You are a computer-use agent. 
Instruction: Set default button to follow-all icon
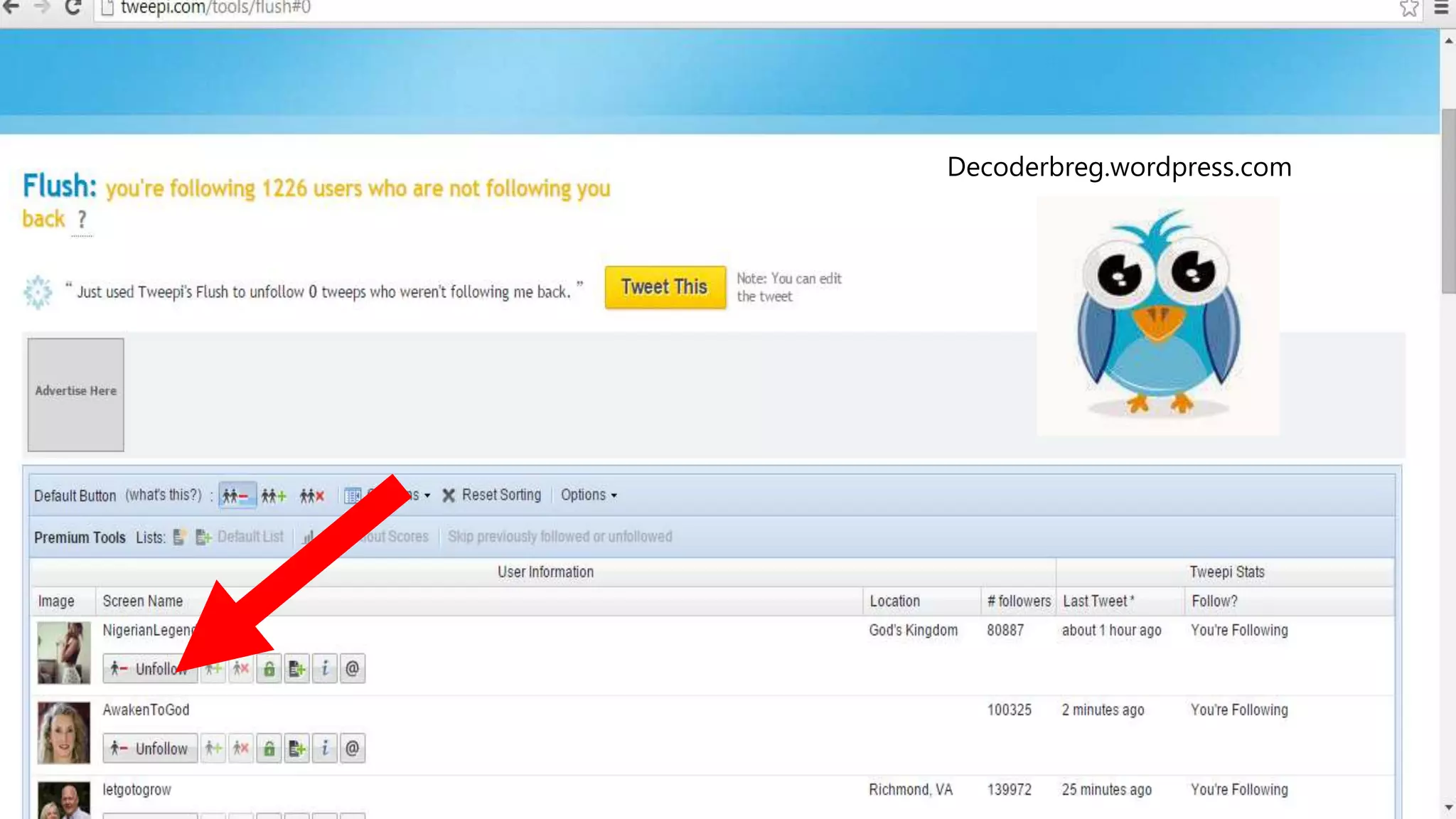274,496
